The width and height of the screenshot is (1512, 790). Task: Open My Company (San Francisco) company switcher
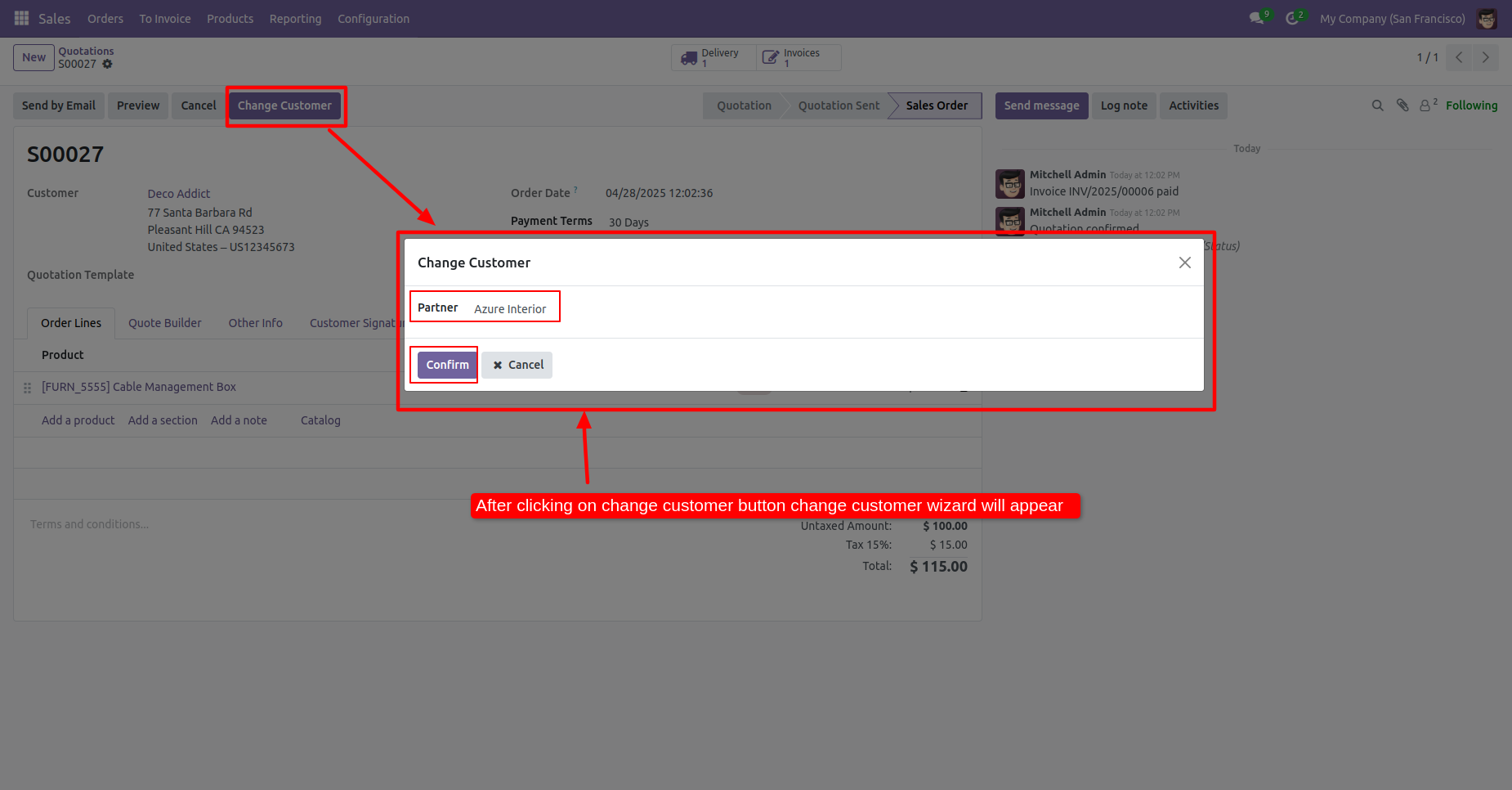click(x=1392, y=18)
